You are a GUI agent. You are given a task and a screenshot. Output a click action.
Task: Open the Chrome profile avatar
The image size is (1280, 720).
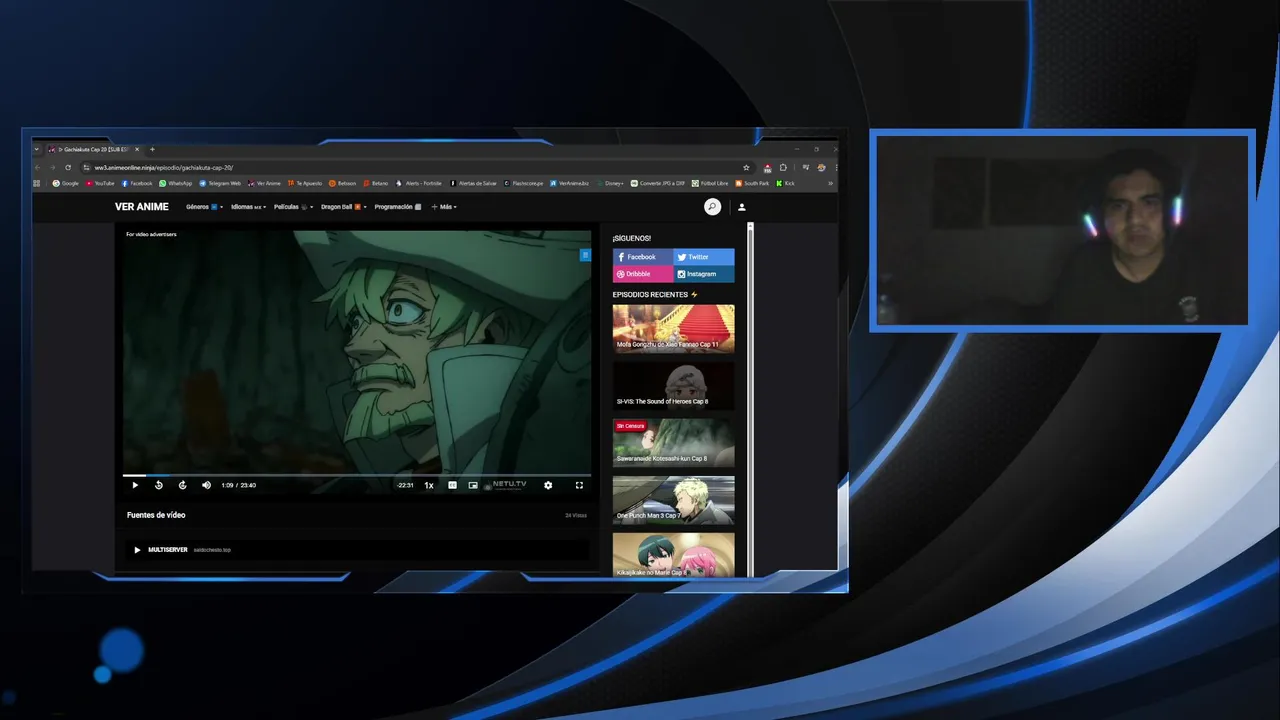821,168
